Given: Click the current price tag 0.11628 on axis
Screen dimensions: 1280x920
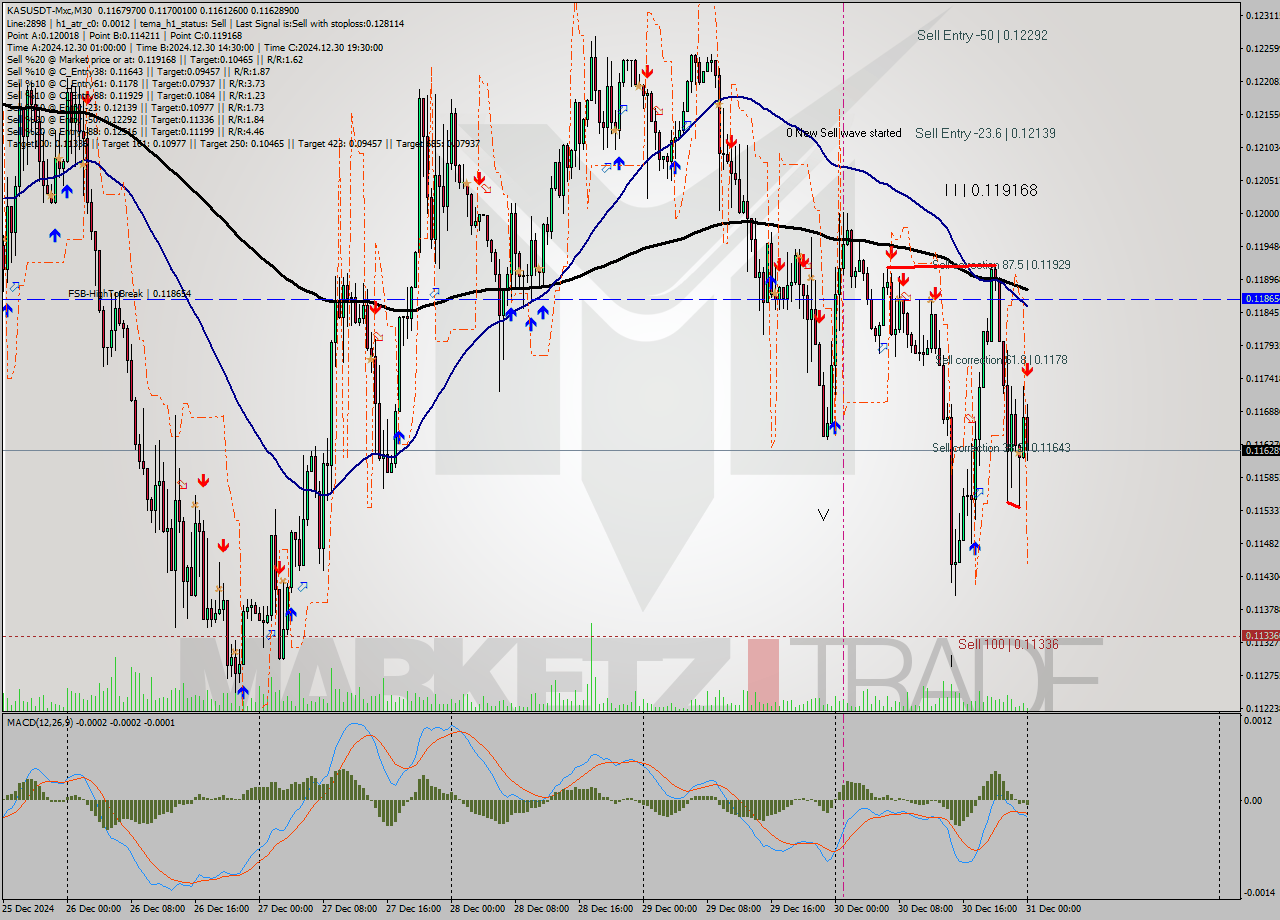Looking at the screenshot, I should [1260, 451].
